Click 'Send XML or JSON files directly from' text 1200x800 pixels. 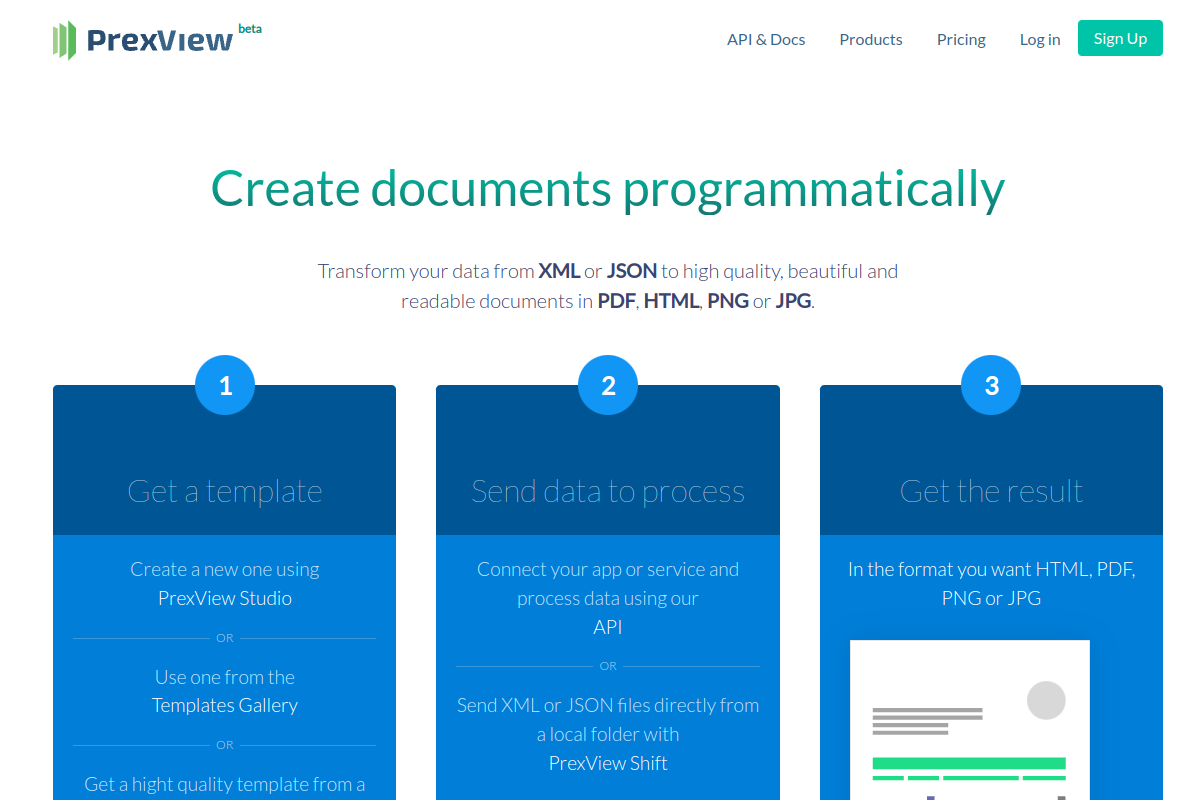[x=608, y=705]
